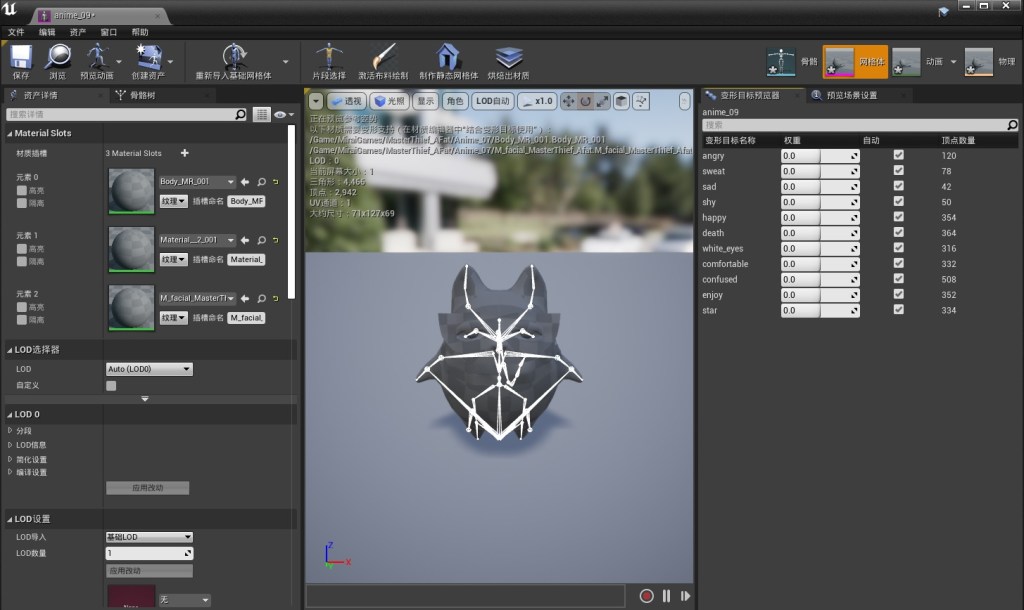The width and height of the screenshot is (1024, 610).
Task: Uncheck the auto checkbox for angry morph target
Action: pos(898,156)
